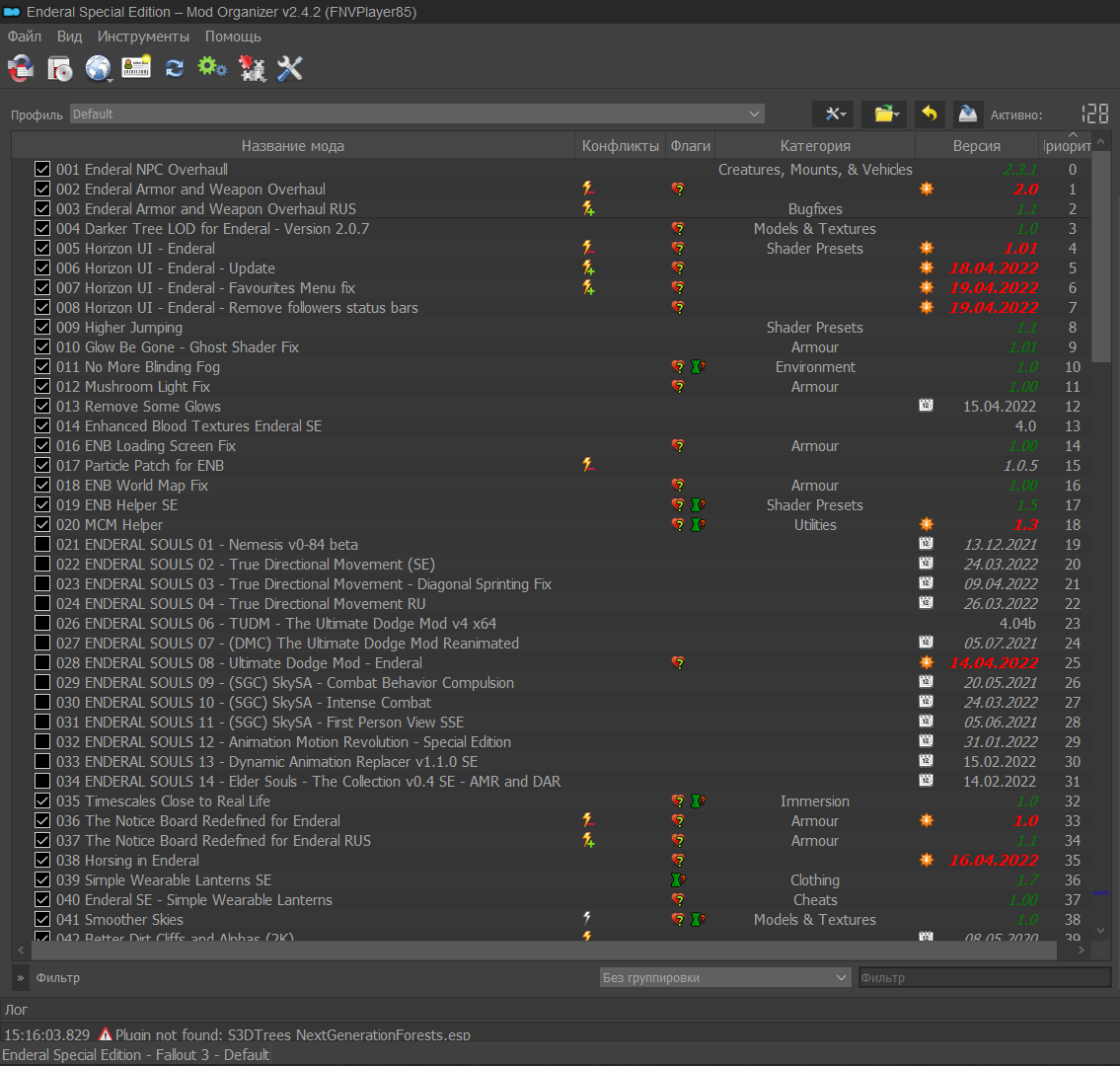Open the instance manager toolbar icon
The image size is (1120, 1066).
[x=21, y=68]
